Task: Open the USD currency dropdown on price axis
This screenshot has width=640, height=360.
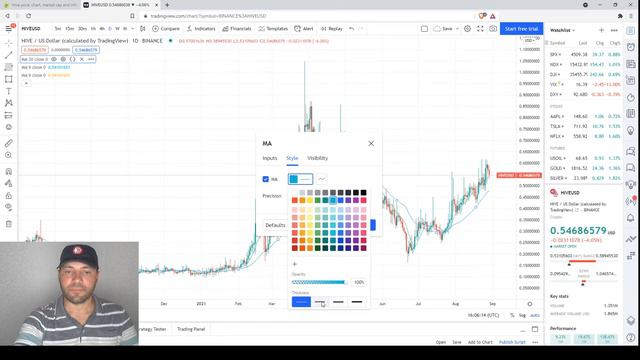Action: coord(530,40)
